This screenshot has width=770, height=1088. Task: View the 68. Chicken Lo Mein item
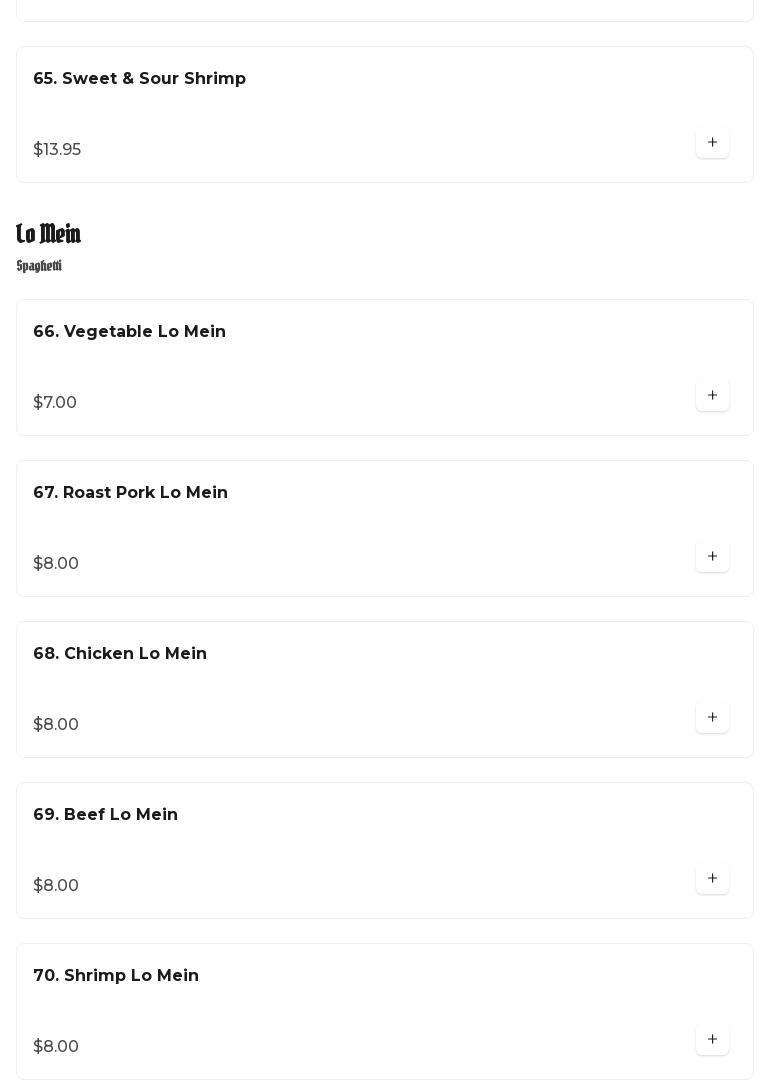click(120, 654)
